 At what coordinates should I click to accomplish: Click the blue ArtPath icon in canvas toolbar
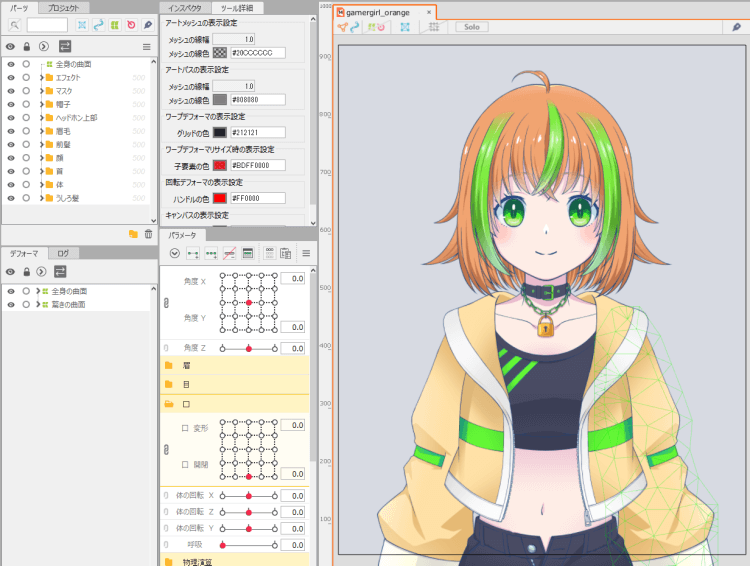(354, 27)
